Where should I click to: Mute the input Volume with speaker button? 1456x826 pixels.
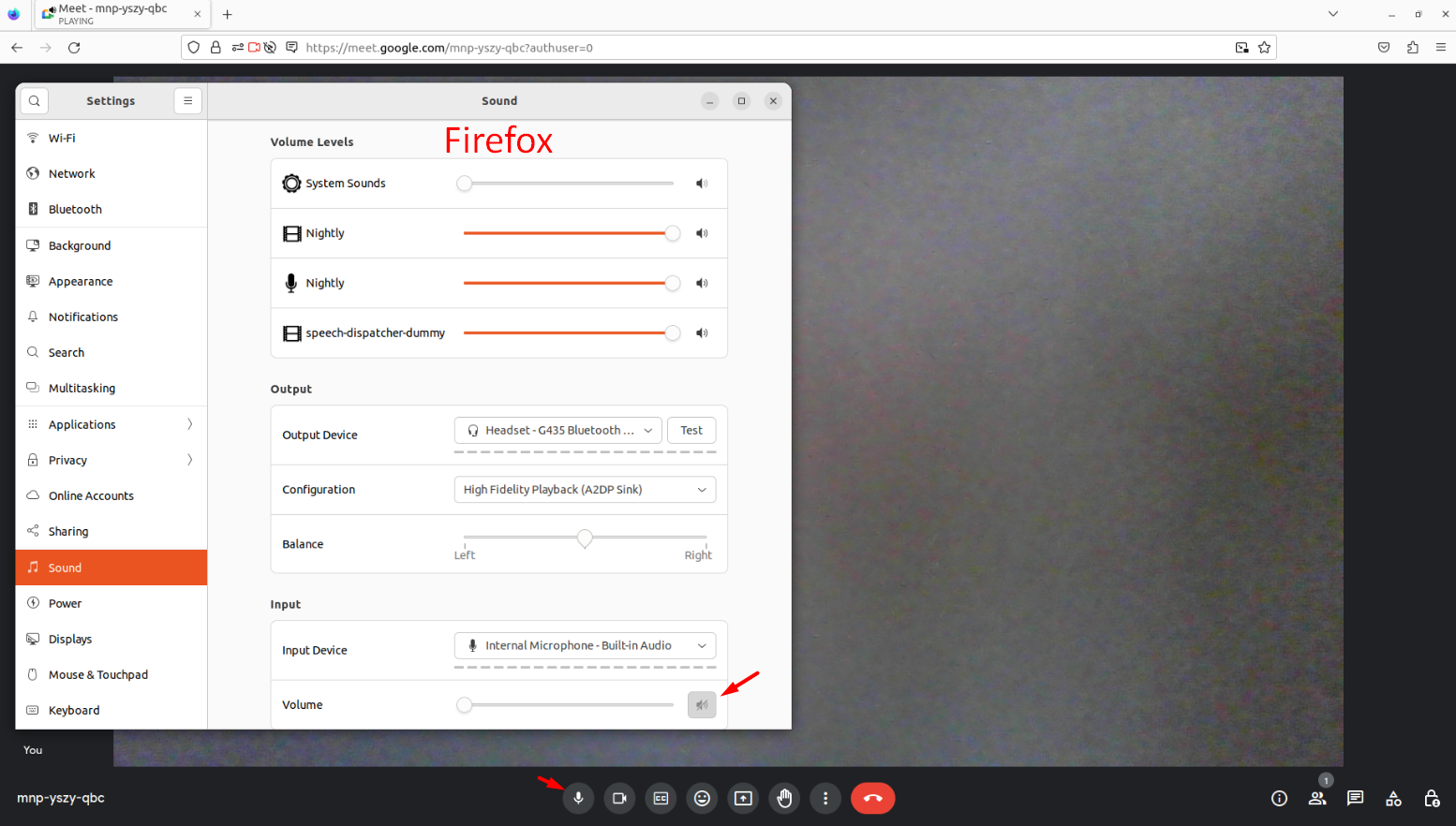[702, 704]
